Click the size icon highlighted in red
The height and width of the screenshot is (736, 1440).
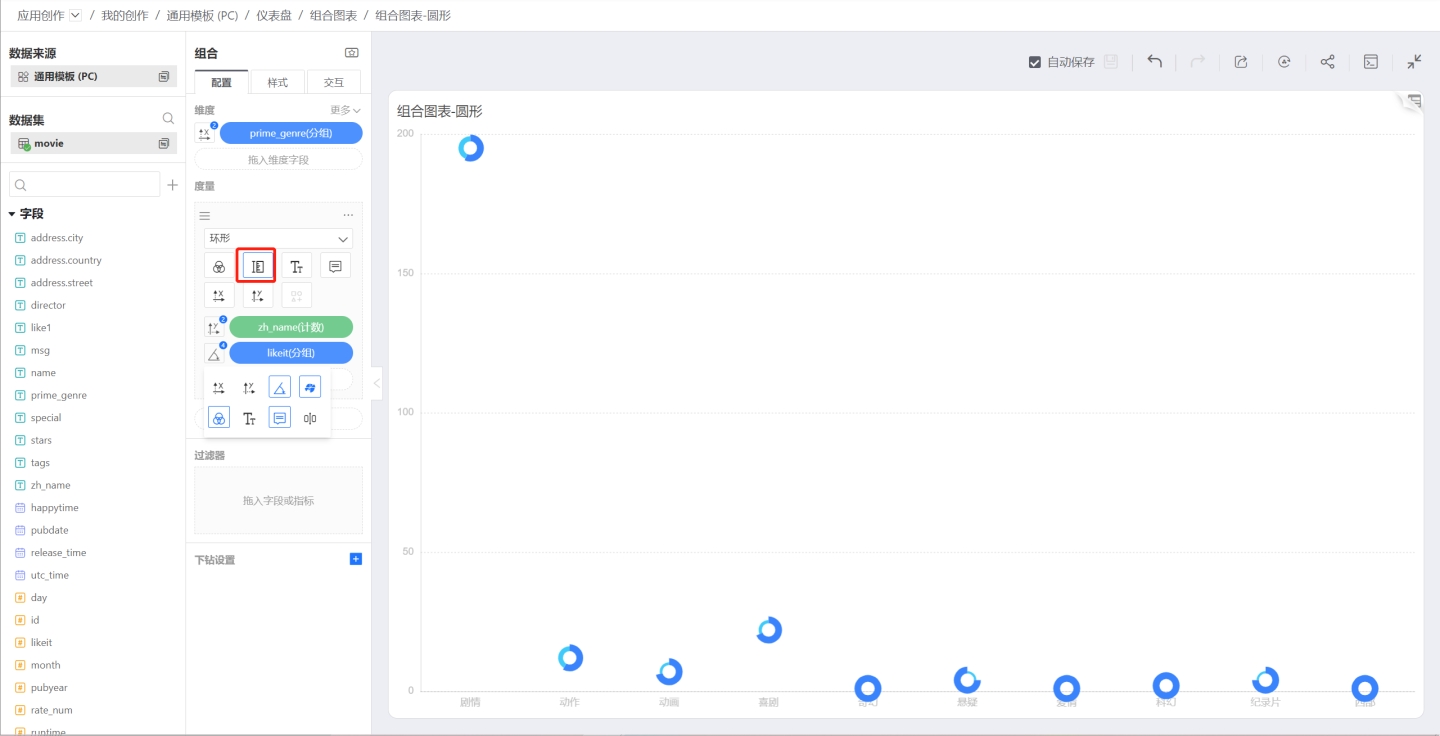click(257, 266)
